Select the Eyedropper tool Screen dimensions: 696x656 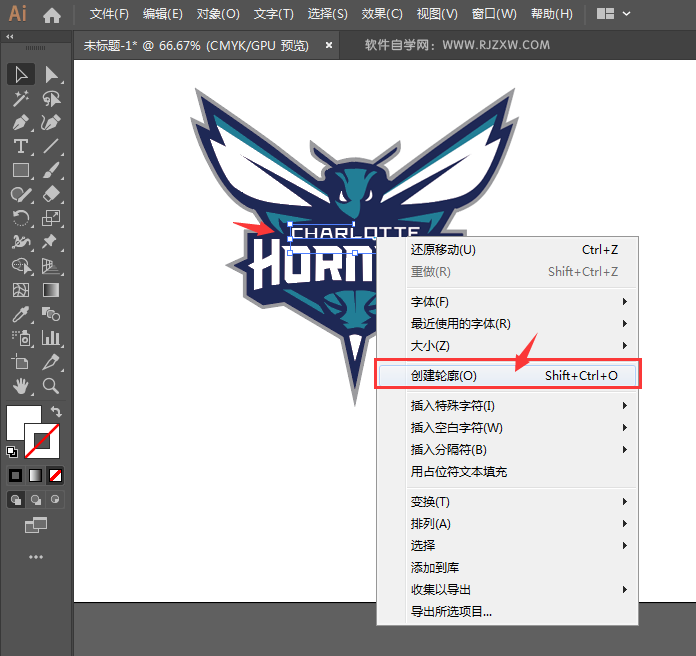click(21, 314)
